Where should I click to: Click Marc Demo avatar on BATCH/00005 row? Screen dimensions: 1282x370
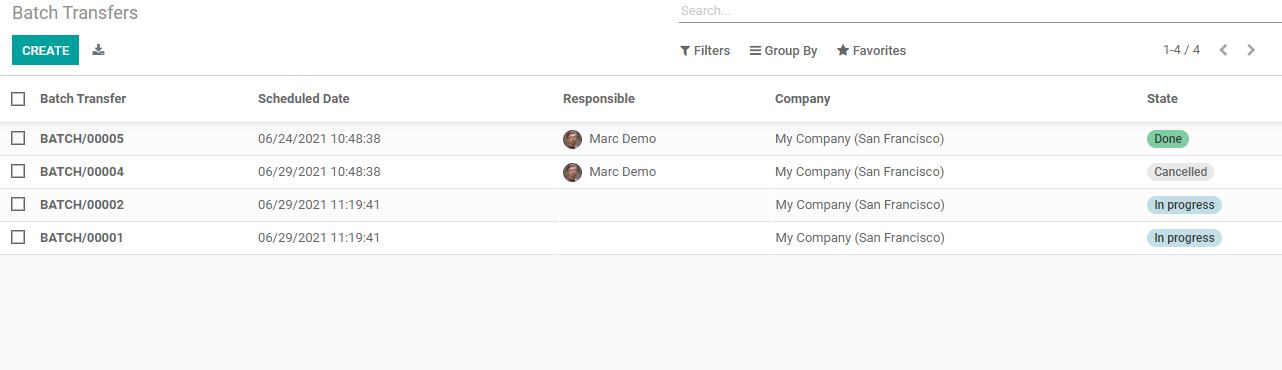572,139
